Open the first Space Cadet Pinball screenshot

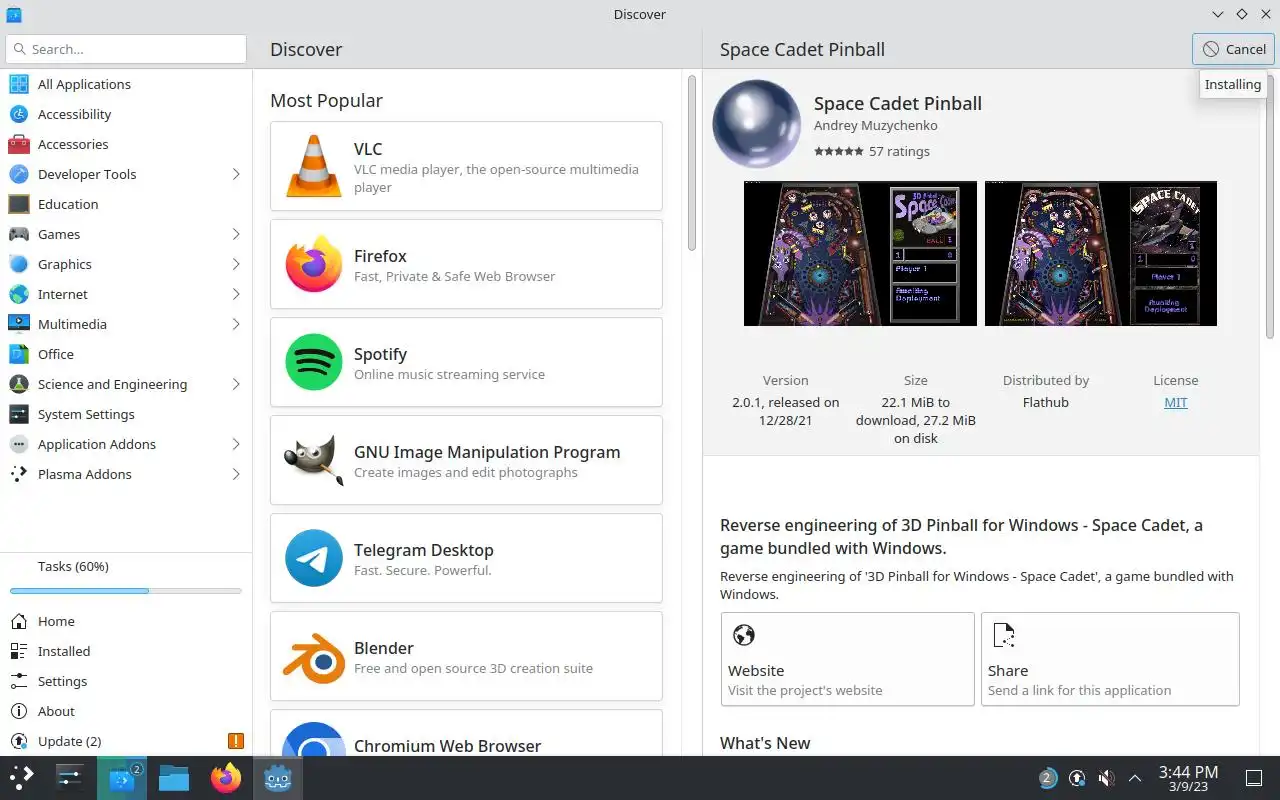pyautogui.click(x=860, y=253)
